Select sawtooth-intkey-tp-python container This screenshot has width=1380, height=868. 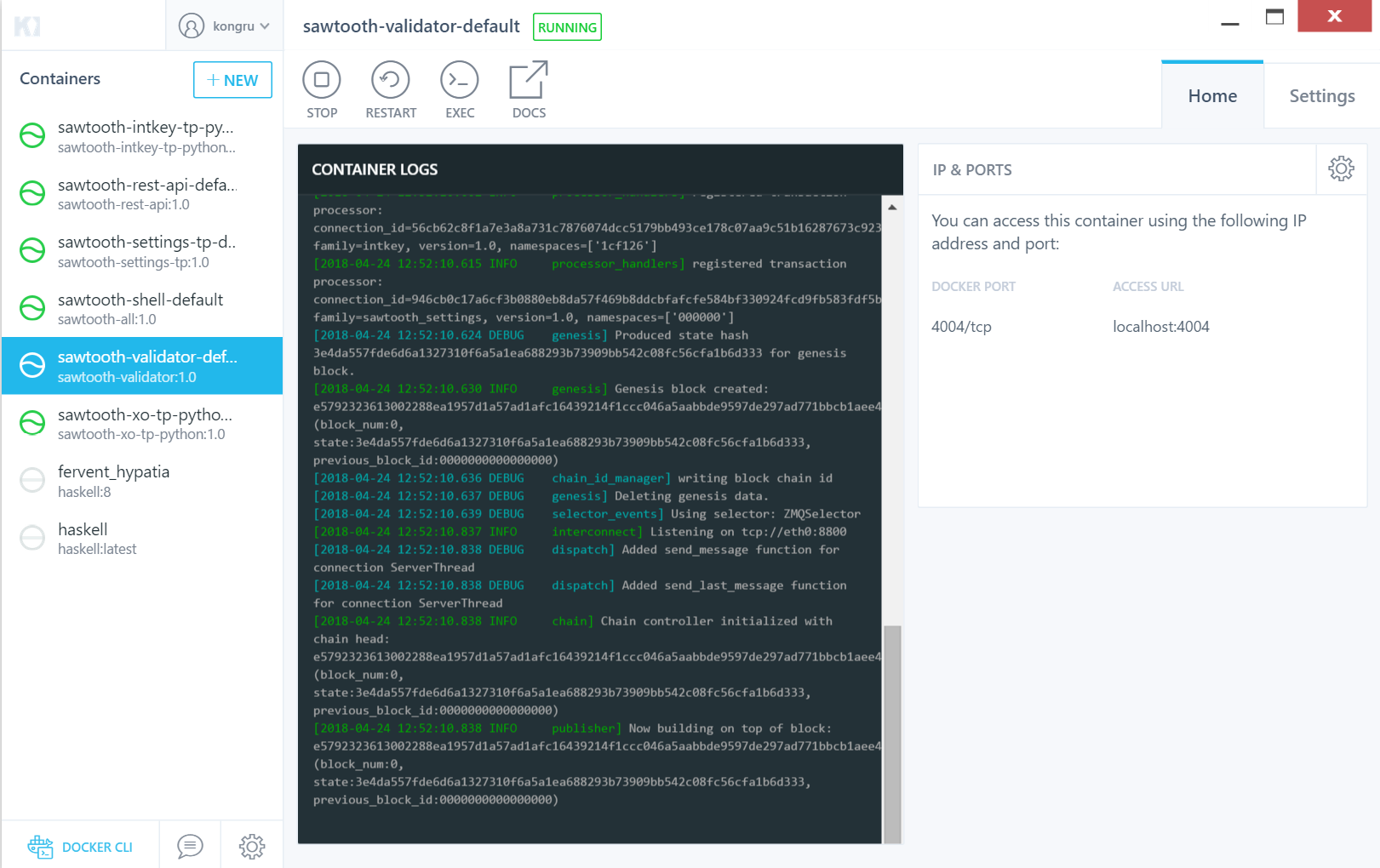click(x=142, y=136)
